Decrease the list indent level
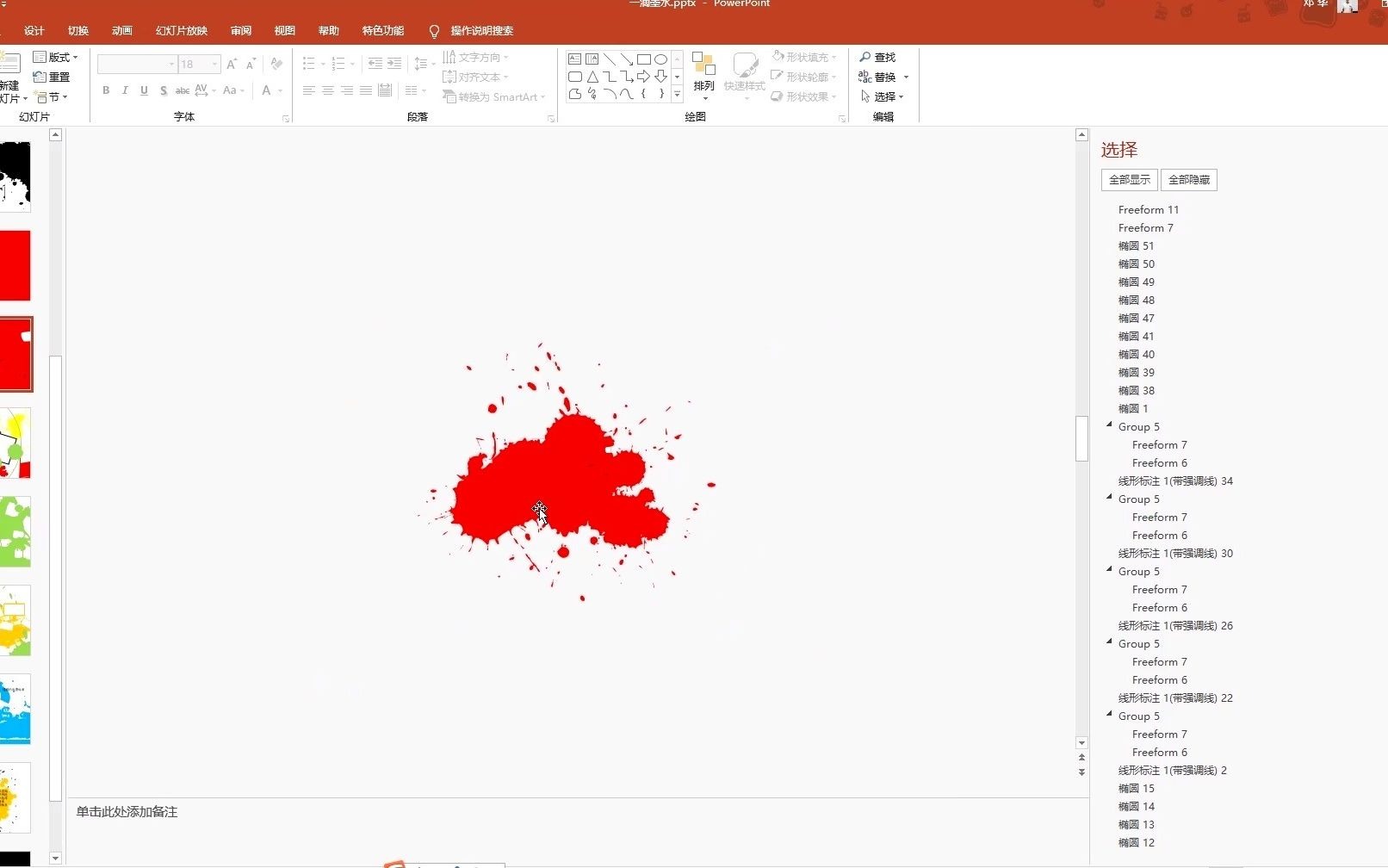 (375, 64)
